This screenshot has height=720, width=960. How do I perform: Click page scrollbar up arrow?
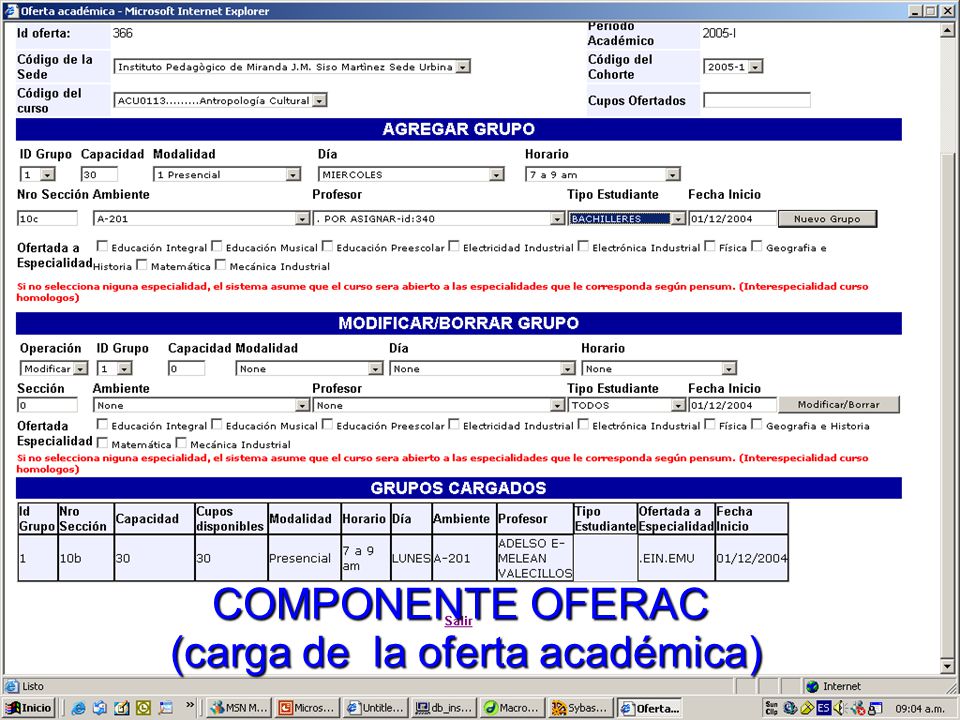pyautogui.click(x=947, y=31)
